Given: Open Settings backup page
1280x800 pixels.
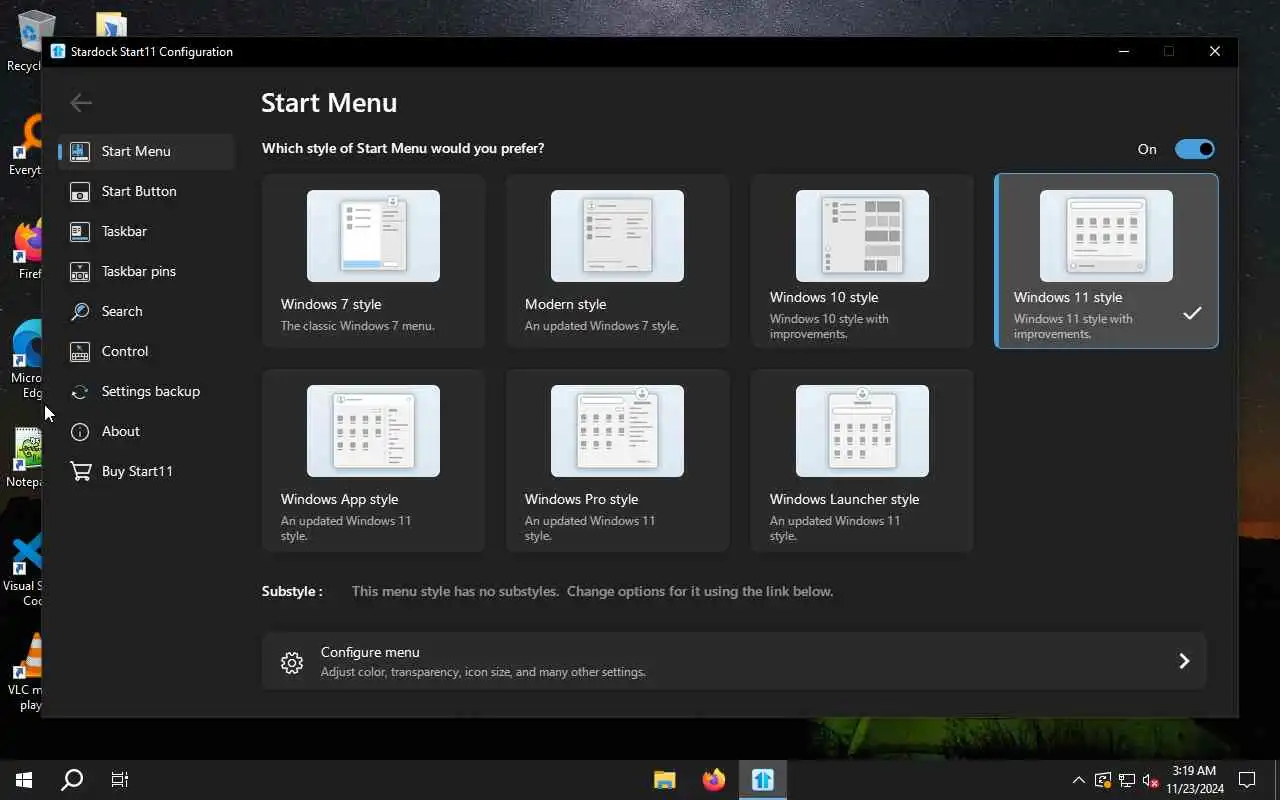Looking at the screenshot, I should [x=146, y=391].
